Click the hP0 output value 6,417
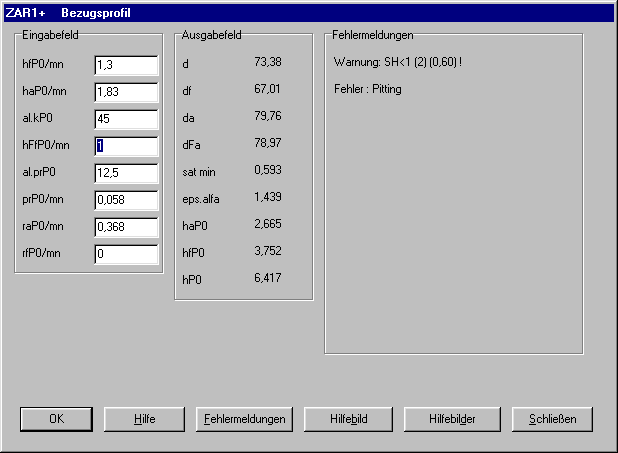The image size is (618, 453). point(267,276)
